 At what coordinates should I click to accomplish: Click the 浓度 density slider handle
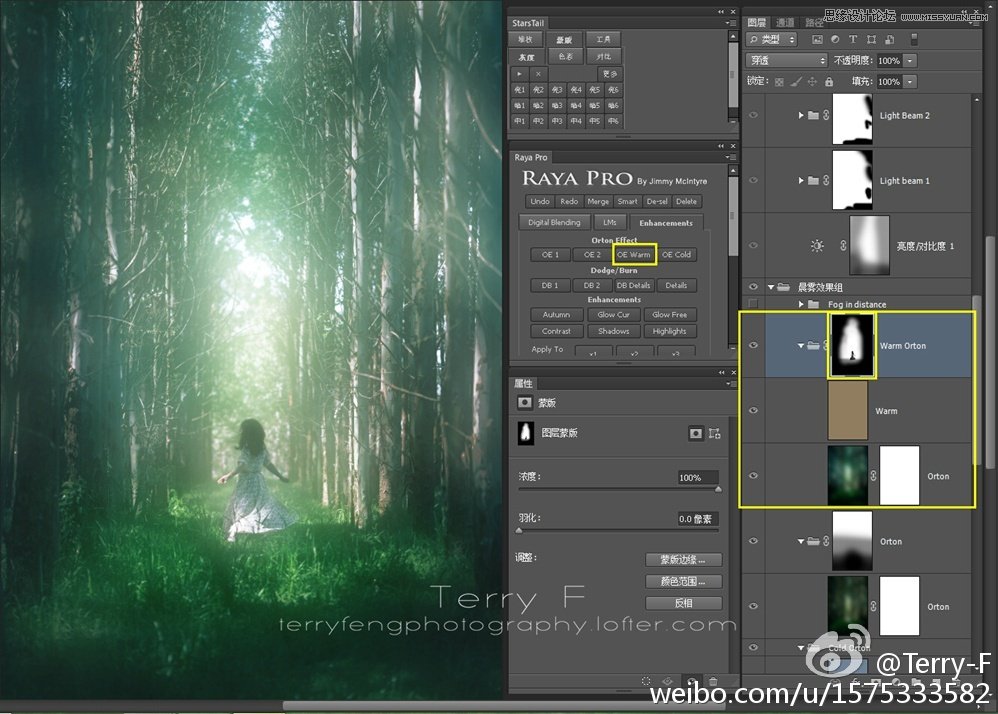tap(718, 489)
